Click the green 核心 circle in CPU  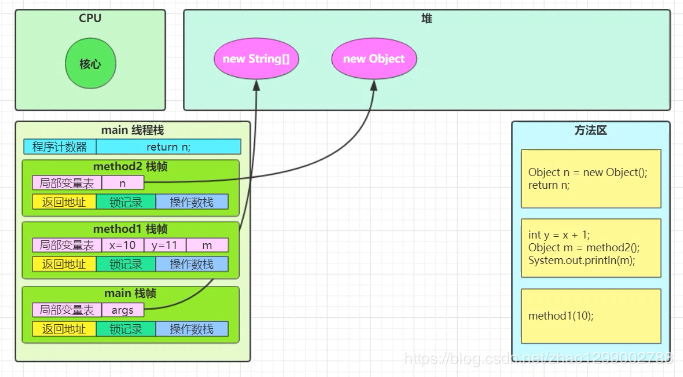tap(91, 63)
